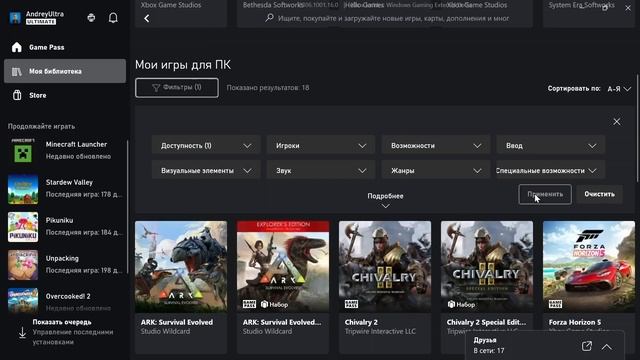Open ARK Explorer's Edition cover
The image size is (640, 360).
(x=283, y=267)
